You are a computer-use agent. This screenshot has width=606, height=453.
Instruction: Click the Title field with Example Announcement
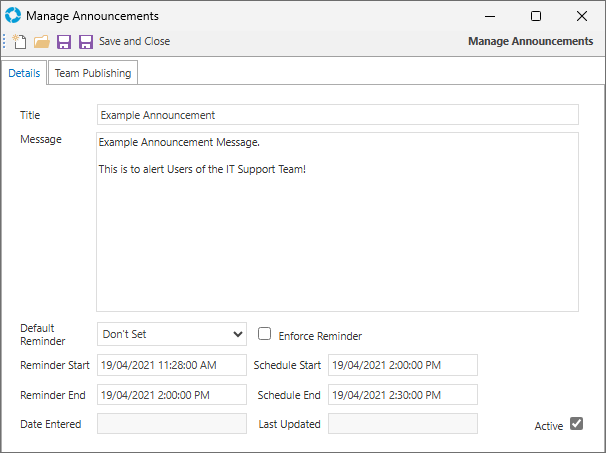[338, 115]
